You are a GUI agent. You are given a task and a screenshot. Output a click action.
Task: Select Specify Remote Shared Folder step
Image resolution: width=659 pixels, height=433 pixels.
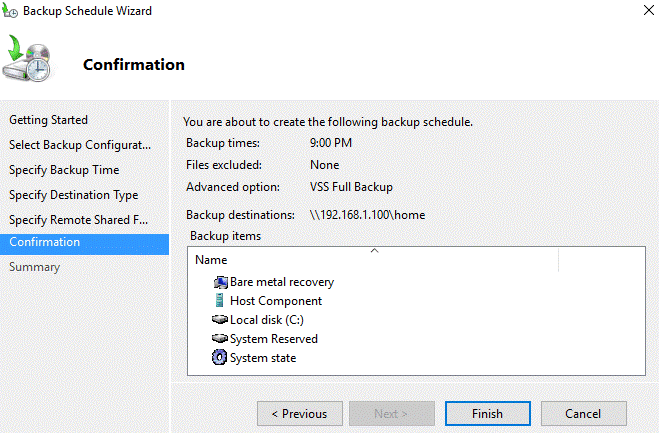tap(78, 220)
